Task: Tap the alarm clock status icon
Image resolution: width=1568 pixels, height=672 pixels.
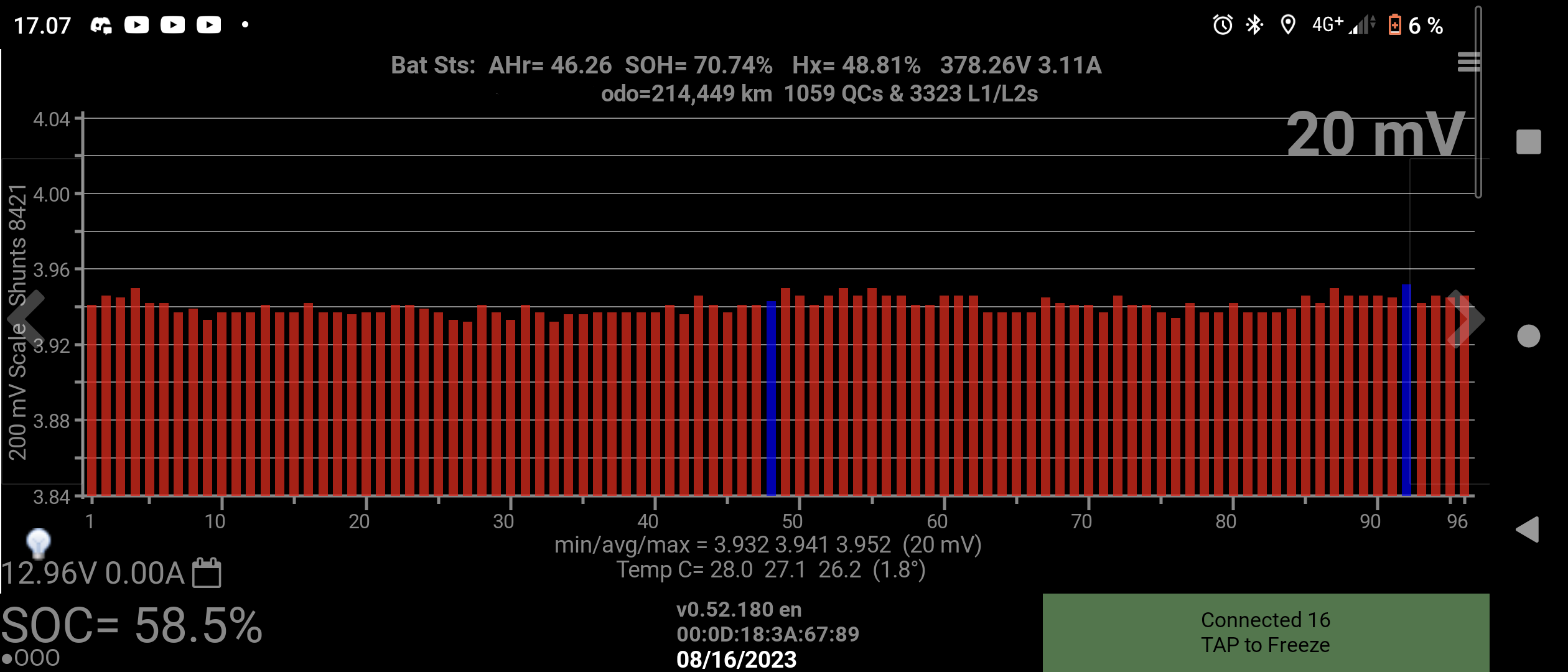Action: point(1222,25)
